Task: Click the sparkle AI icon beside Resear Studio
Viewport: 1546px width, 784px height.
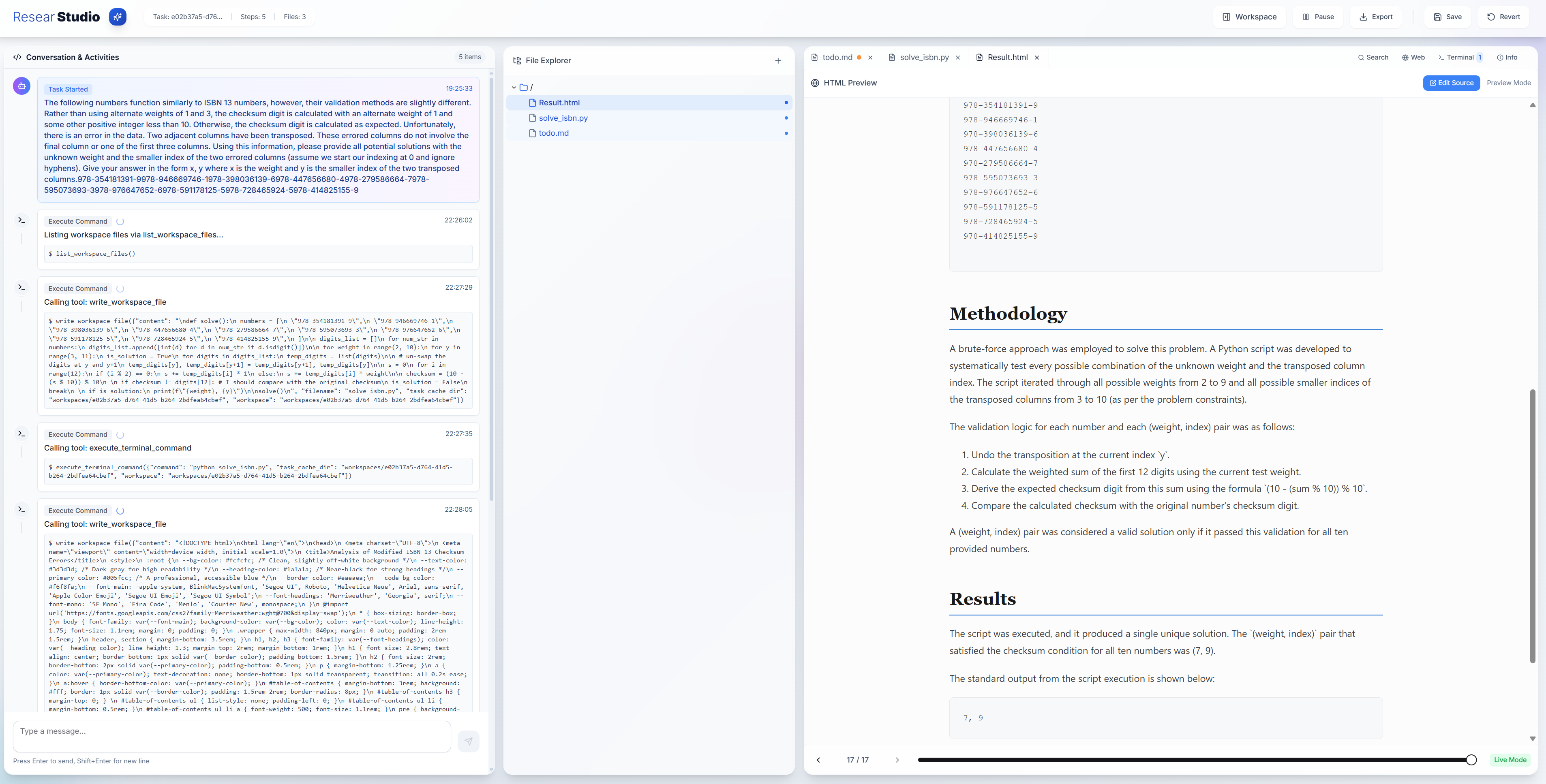Action: tap(118, 17)
